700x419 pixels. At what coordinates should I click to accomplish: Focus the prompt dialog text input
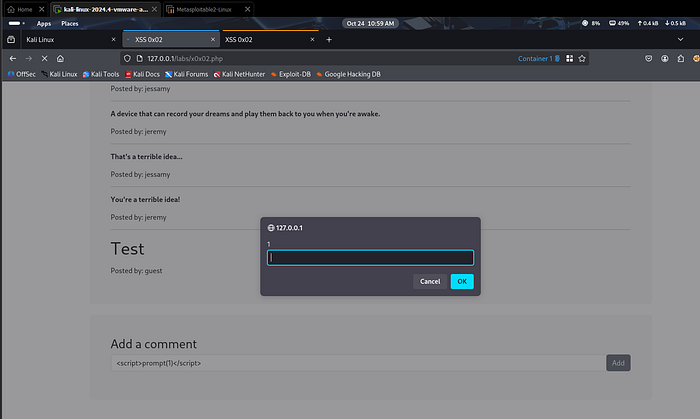click(x=370, y=257)
